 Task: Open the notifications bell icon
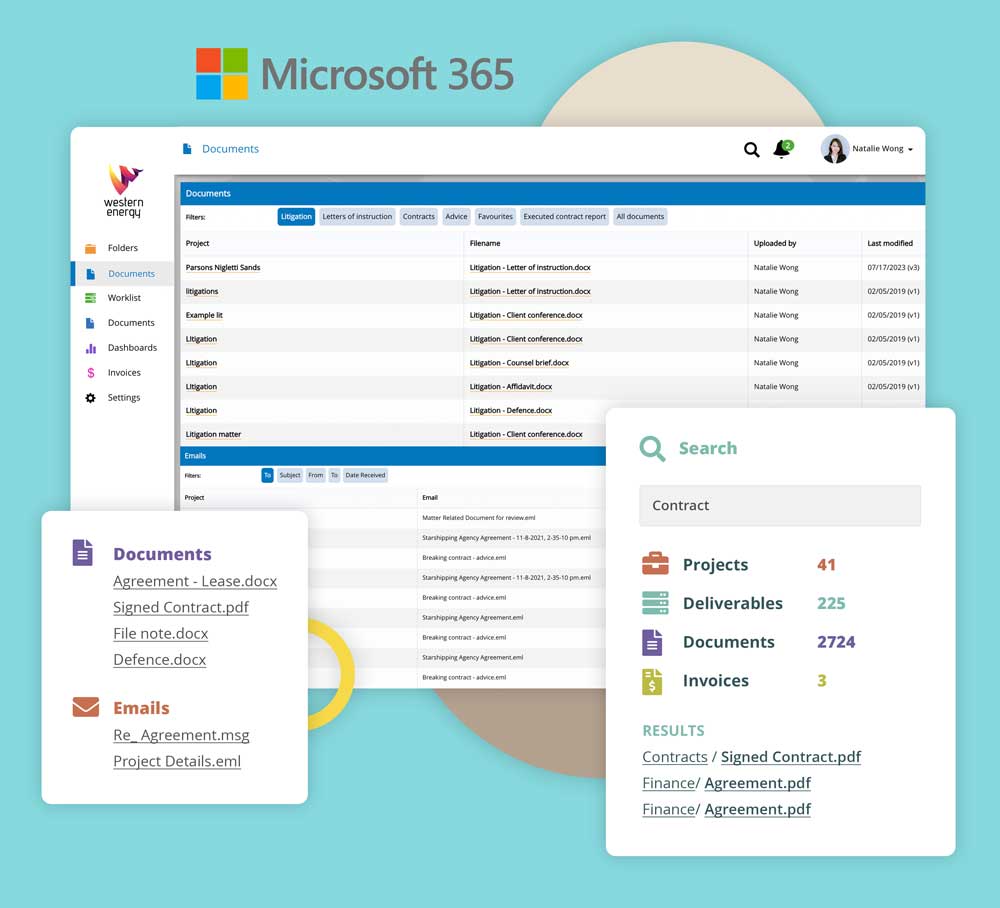tap(782, 149)
